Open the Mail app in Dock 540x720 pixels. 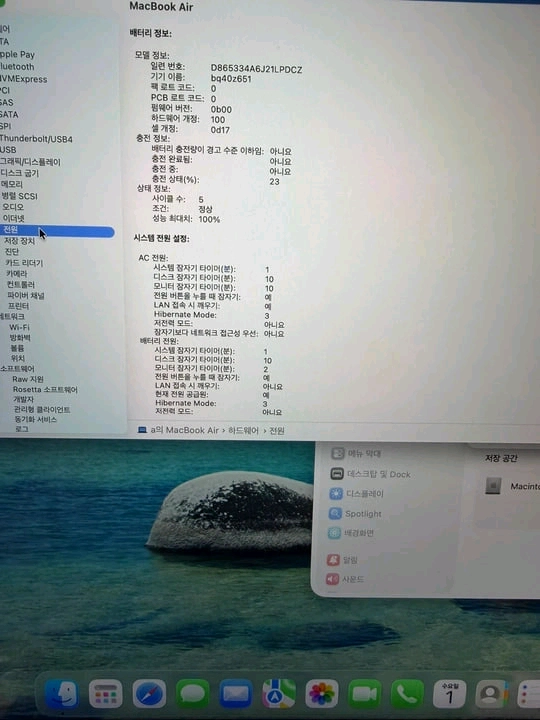(x=236, y=694)
